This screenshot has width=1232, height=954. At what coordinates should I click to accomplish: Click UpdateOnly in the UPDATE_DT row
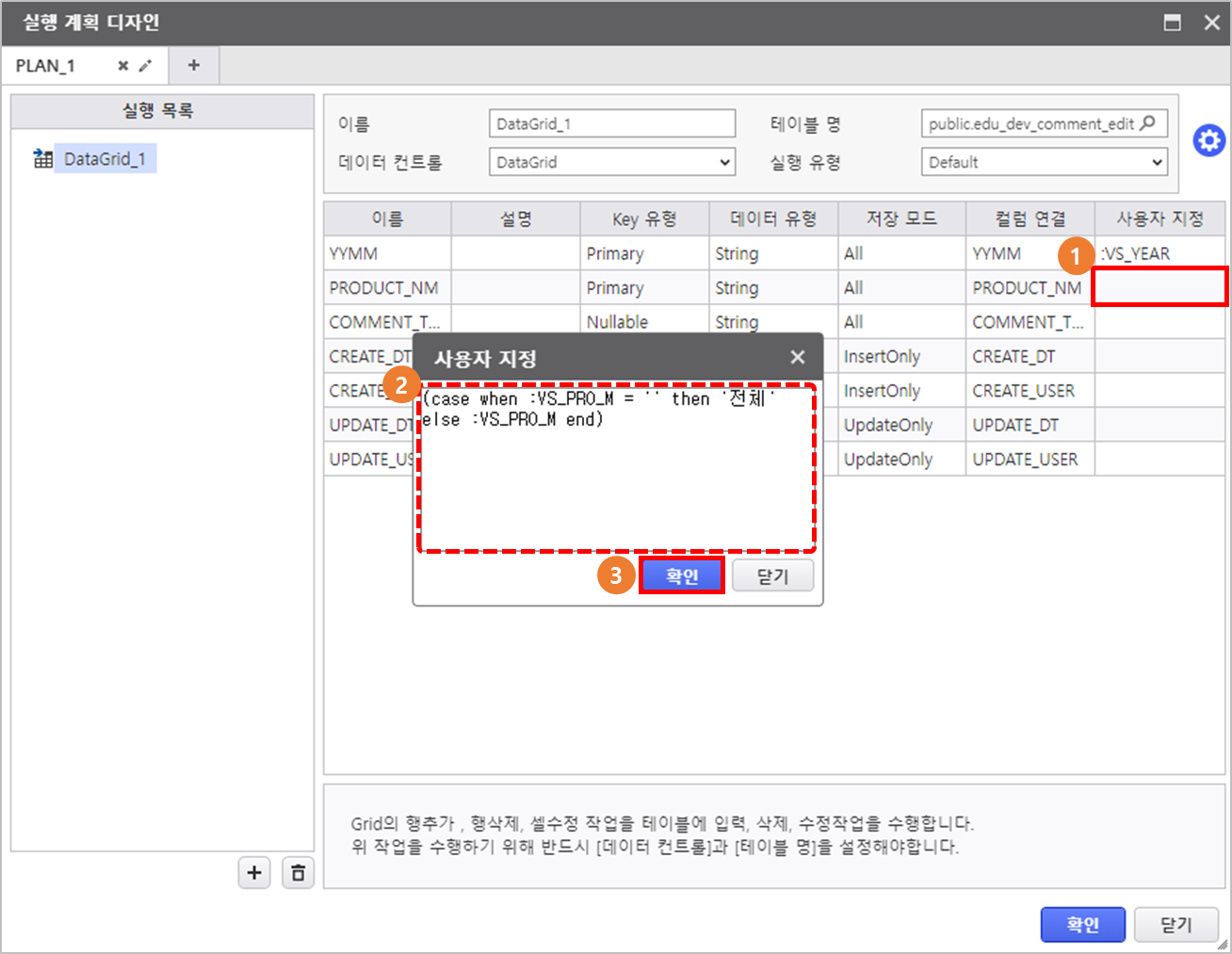(x=901, y=425)
